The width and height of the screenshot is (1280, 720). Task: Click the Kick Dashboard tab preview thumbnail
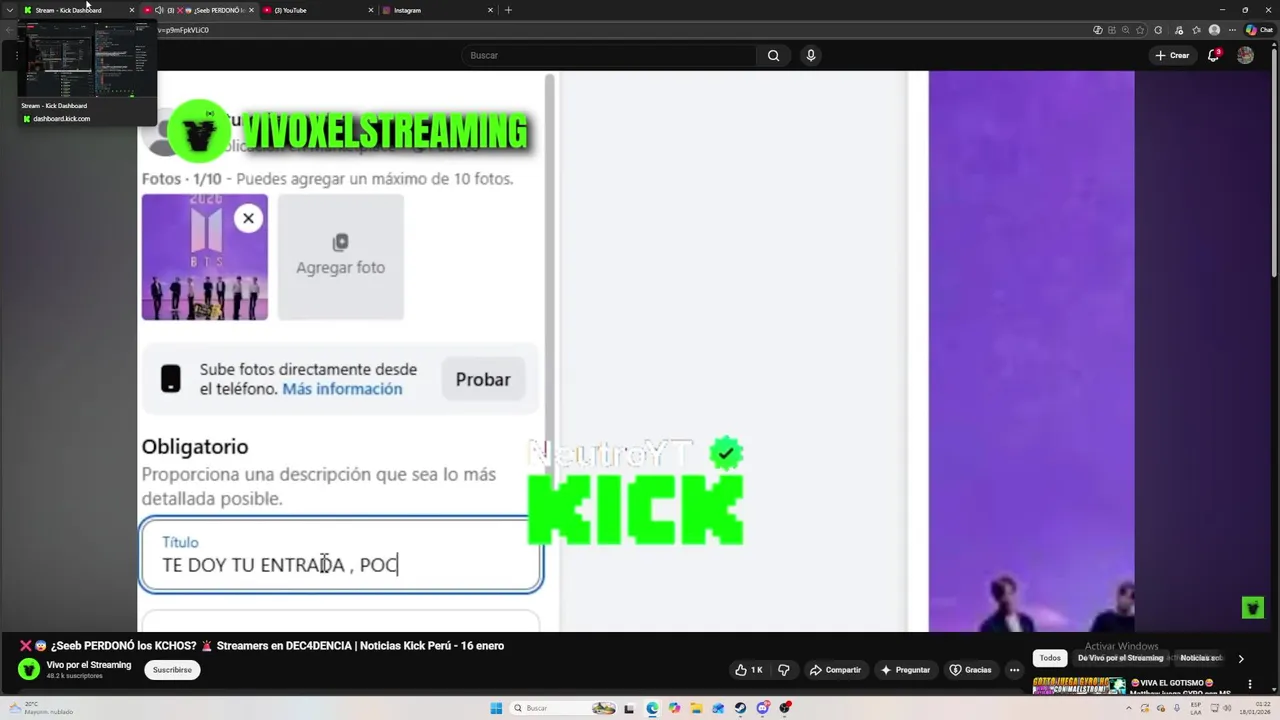pyautogui.click(x=87, y=60)
